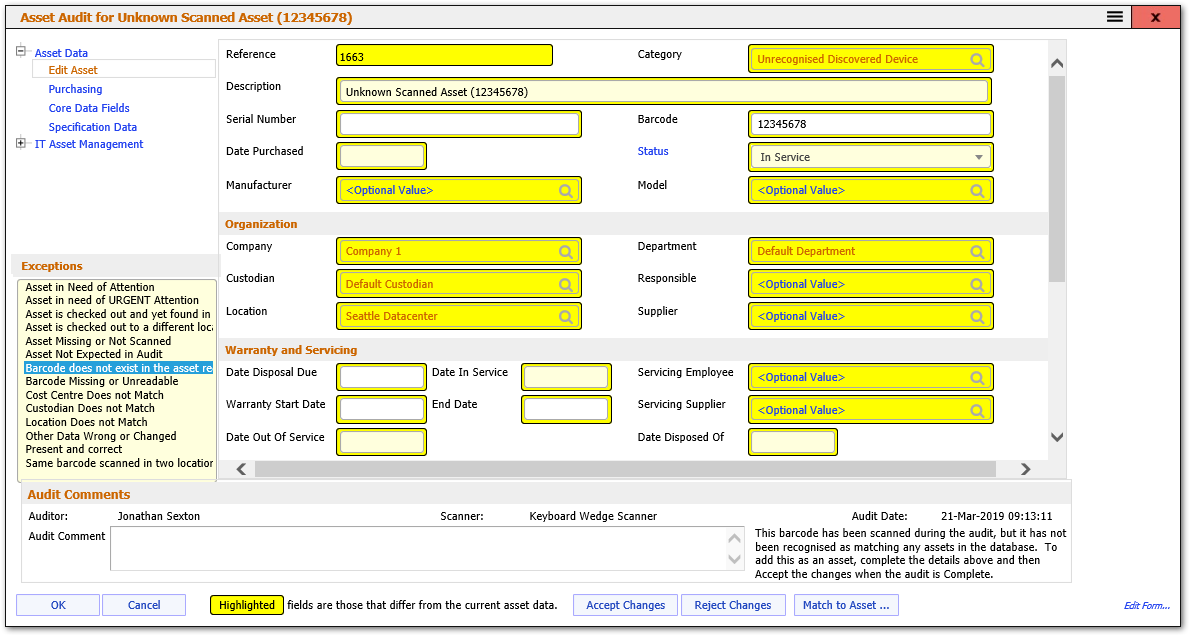
Task: Open the hamburger menu in the title bar
Action: pos(1112,16)
